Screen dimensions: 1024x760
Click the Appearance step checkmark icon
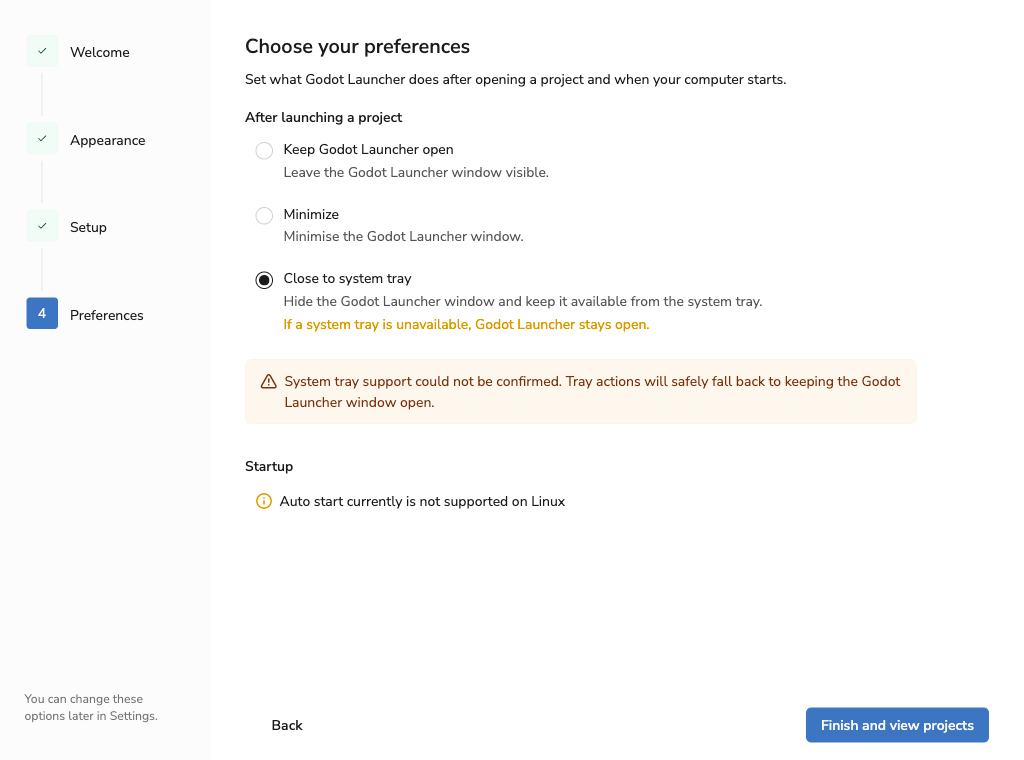[x=42, y=138]
